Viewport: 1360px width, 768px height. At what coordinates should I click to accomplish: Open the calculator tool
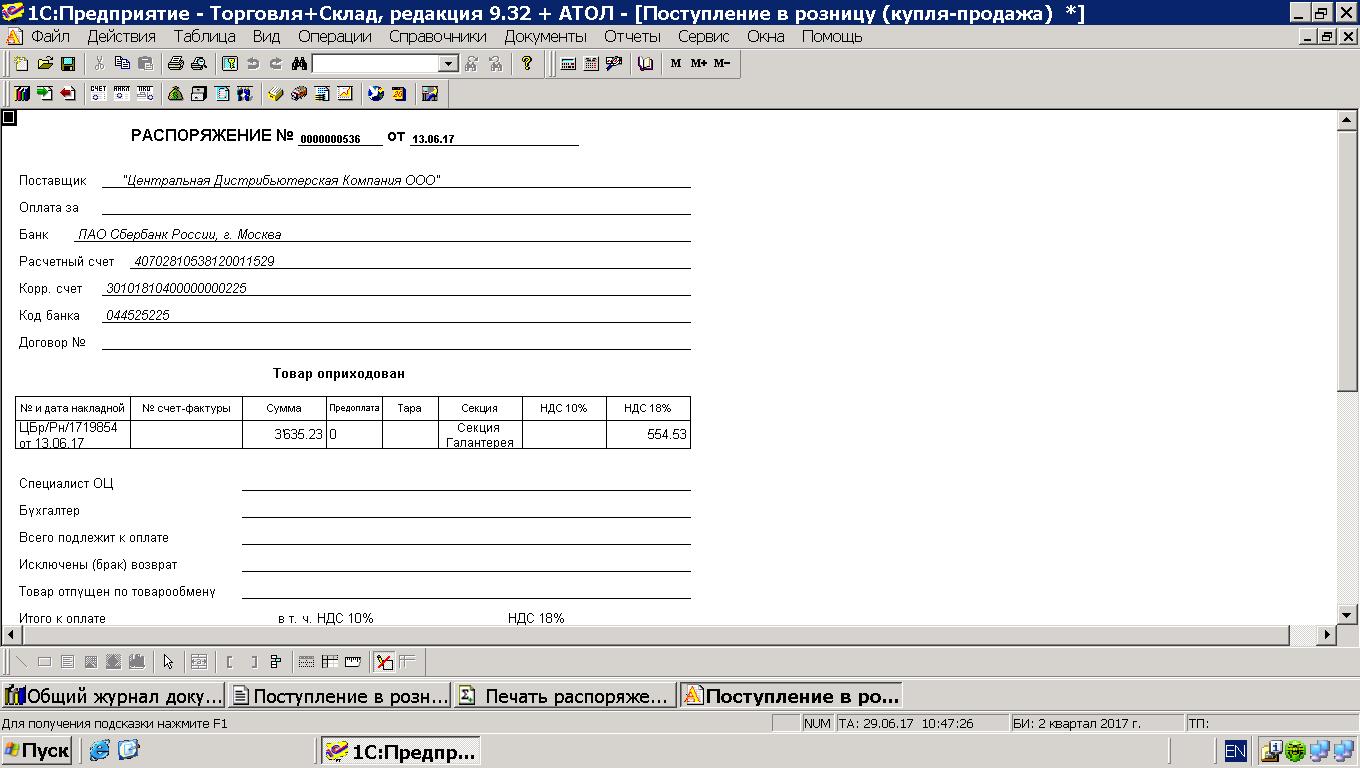coord(568,64)
